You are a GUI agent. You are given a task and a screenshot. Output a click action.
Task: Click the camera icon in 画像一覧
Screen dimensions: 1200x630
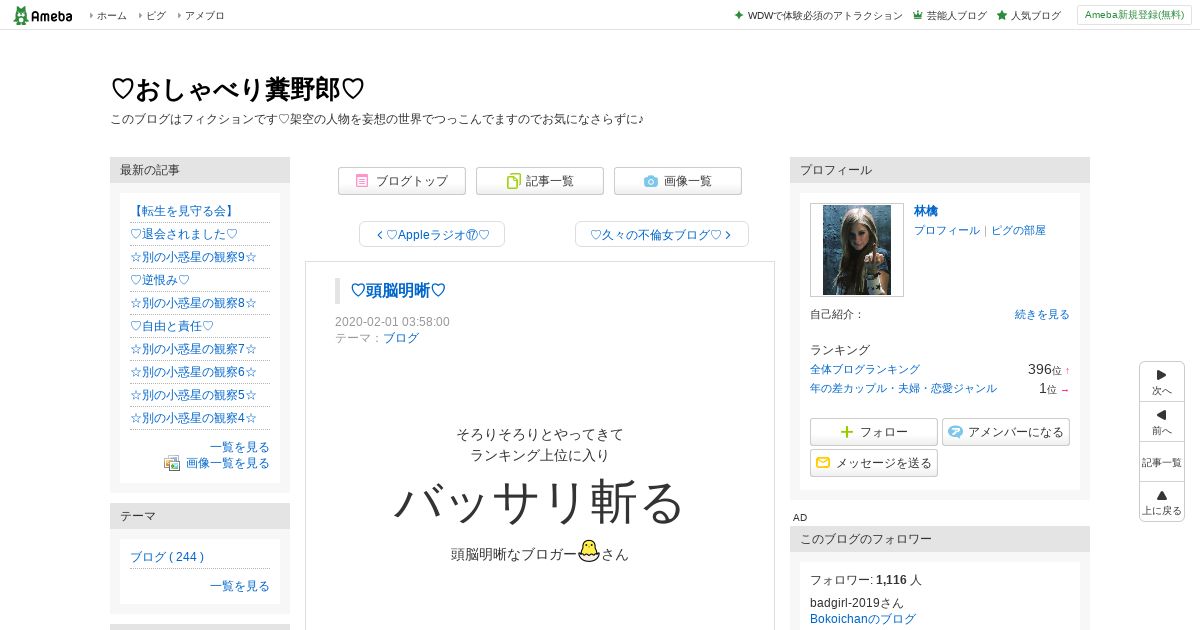651,181
